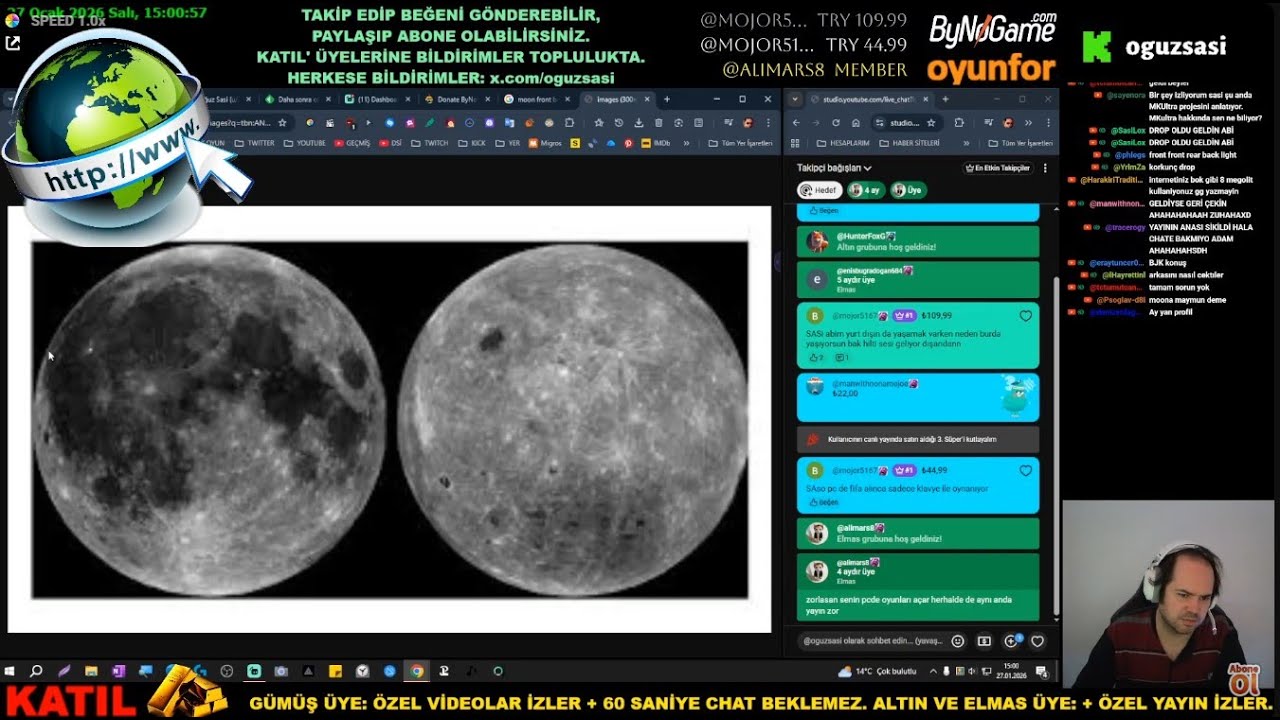Screen dimensions: 1280x720
Task: Open the YOUTUBE bookmark folder
Action: click(x=304, y=143)
